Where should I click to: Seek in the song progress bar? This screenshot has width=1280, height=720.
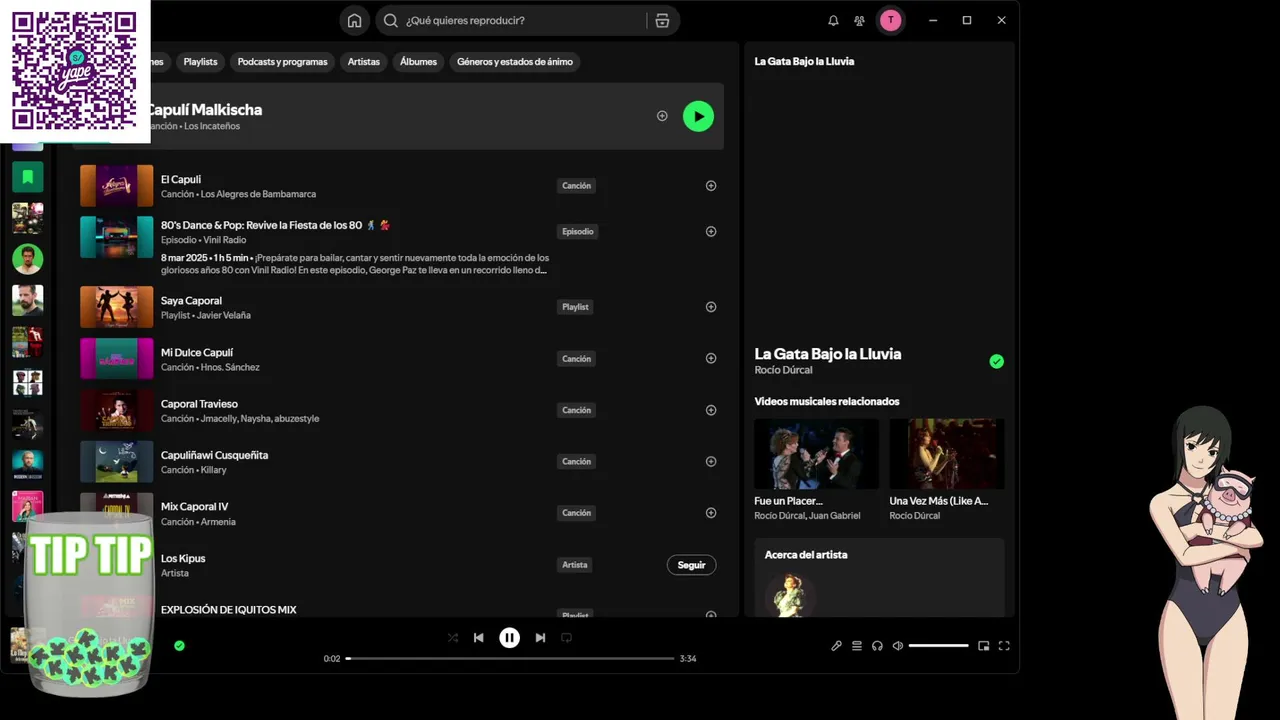click(x=510, y=659)
